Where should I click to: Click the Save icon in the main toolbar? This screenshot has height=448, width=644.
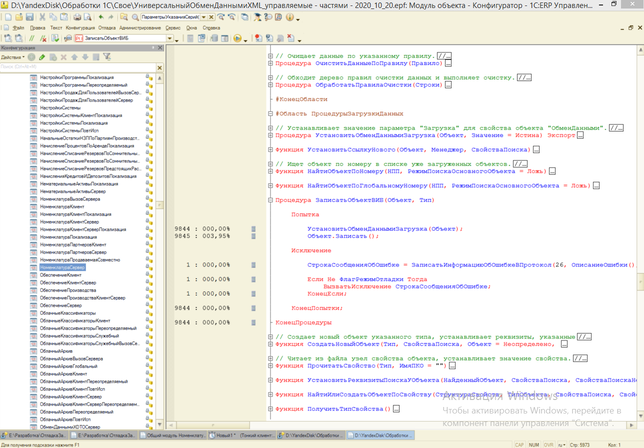(x=29, y=18)
